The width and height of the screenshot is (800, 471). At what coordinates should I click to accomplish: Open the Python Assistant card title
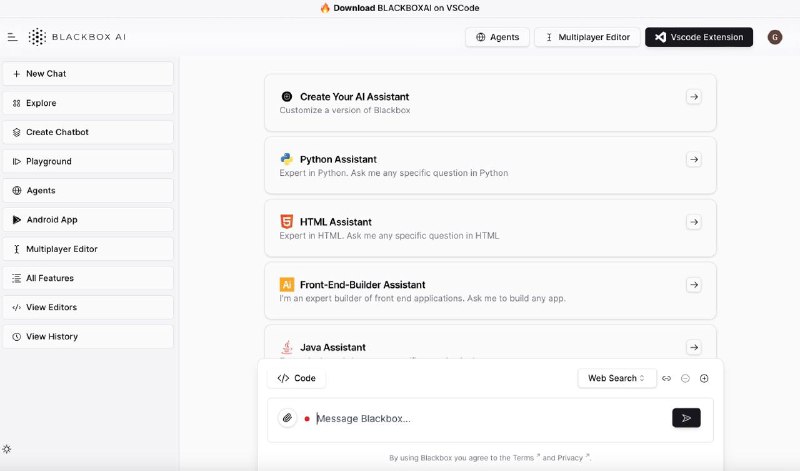[x=338, y=159]
